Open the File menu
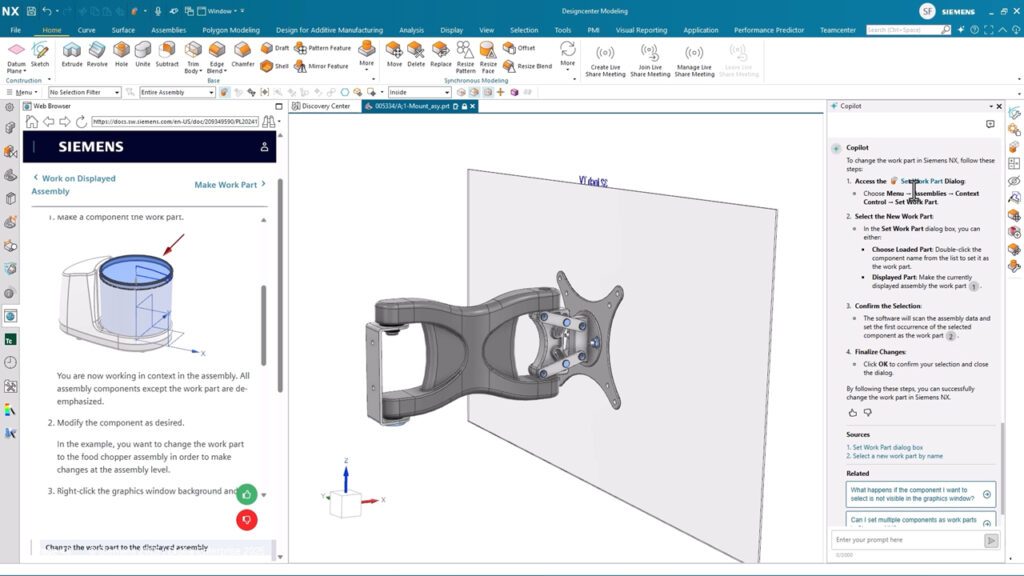Image resolution: width=1024 pixels, height=576 pixels. coord(16,30)
